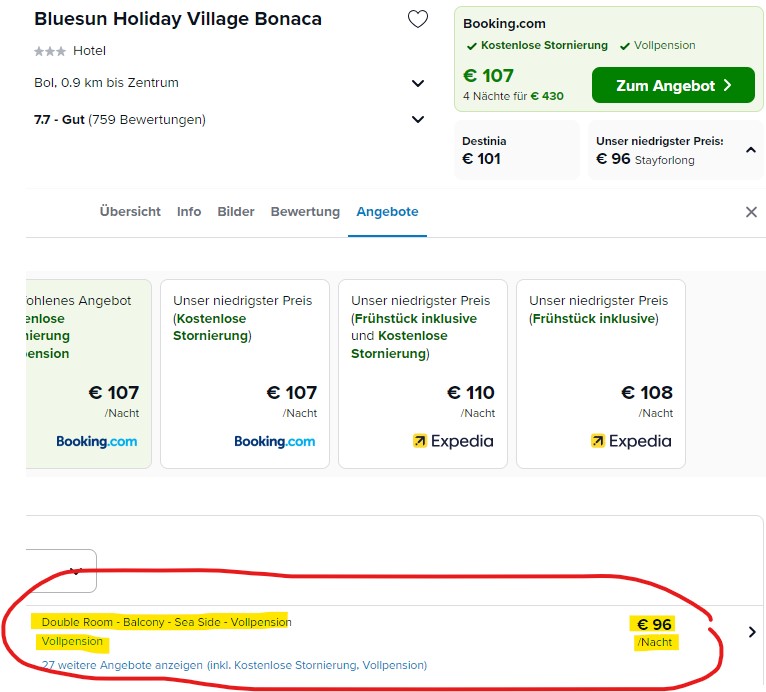Choose the Expedia Frühstück inklusive € 108 card
Screen dimensions: 766x692
601,374
